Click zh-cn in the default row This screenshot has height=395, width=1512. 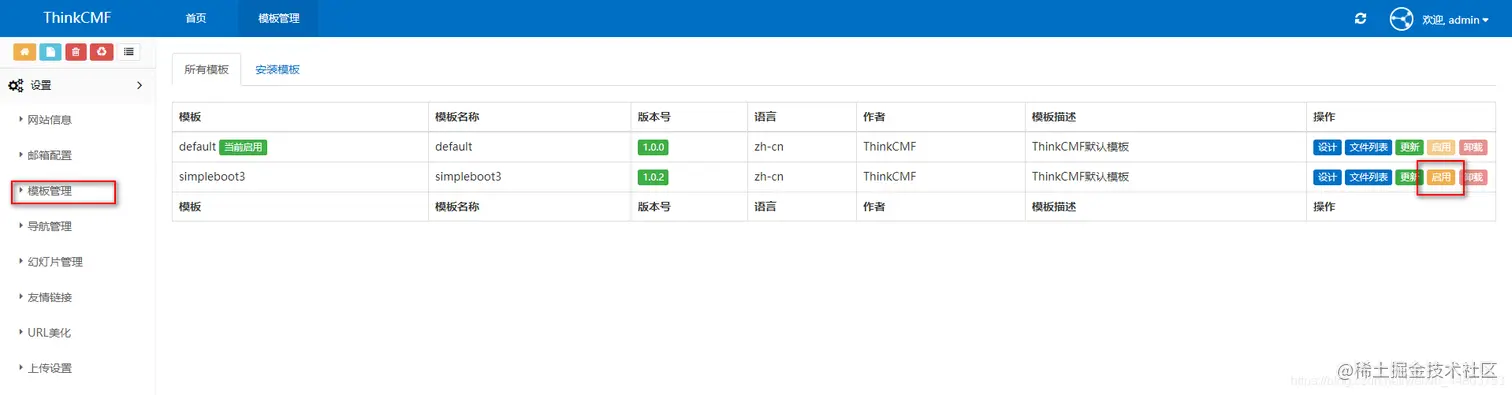(769, 147)
